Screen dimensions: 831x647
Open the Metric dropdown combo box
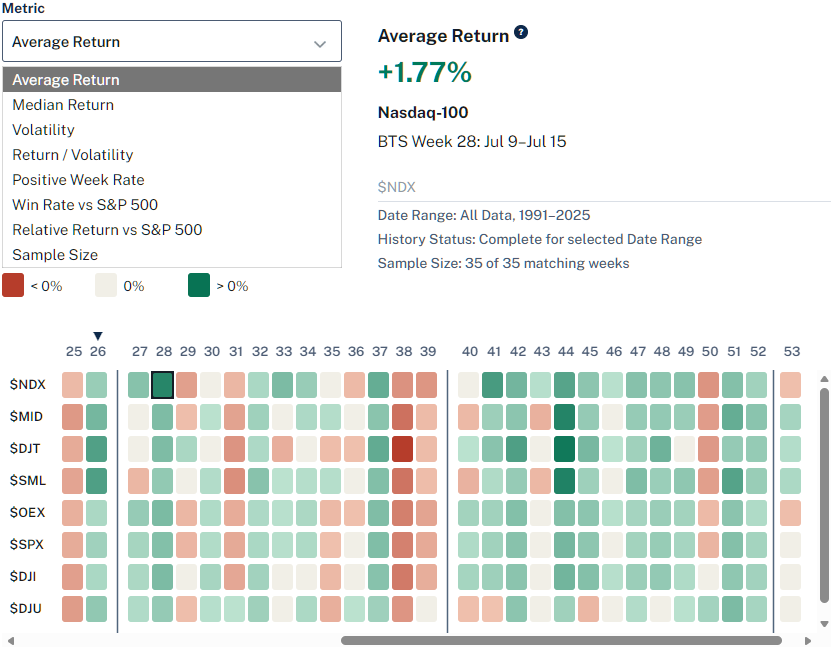tap(172, 41)
